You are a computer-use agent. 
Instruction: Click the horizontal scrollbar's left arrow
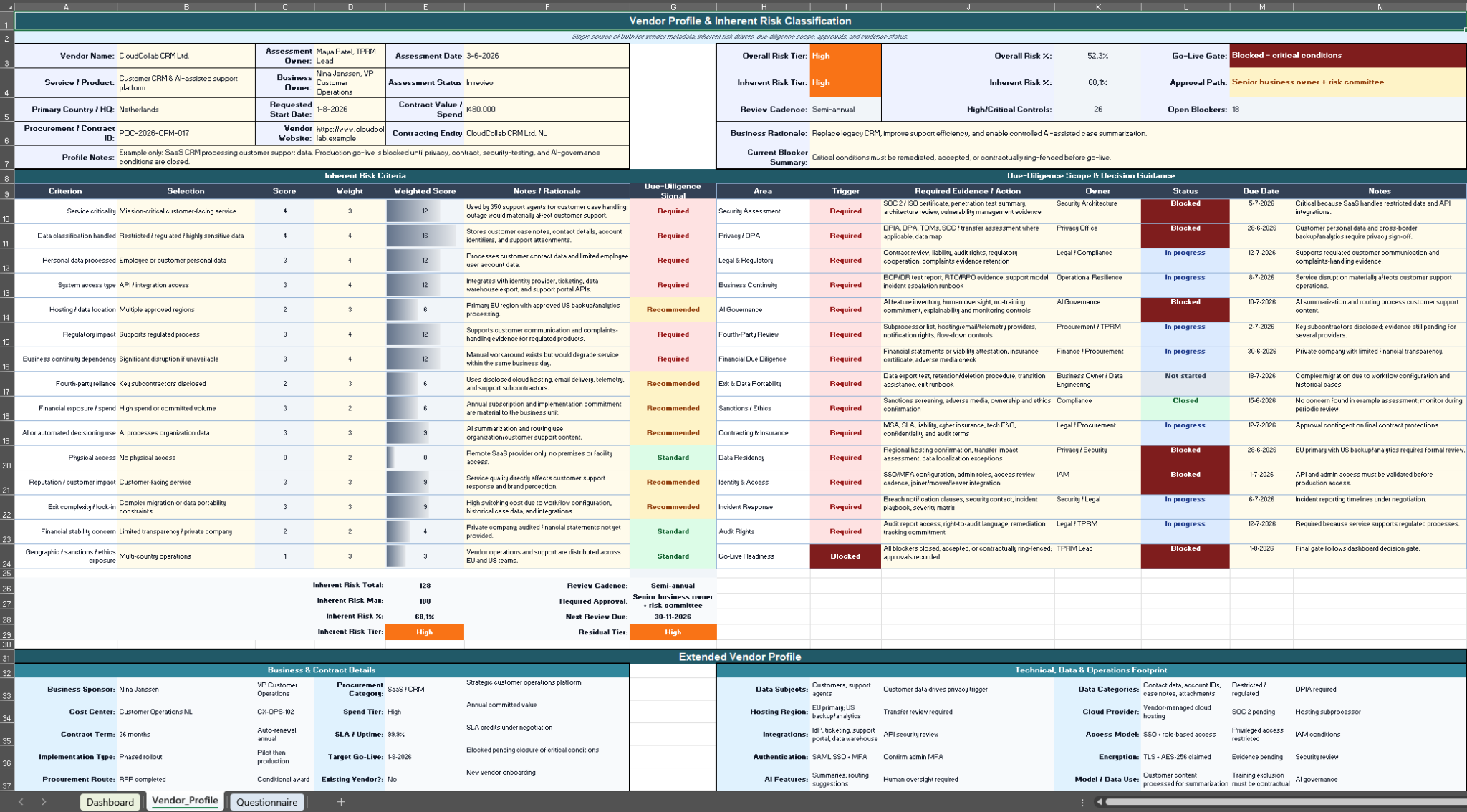coord(1099,802)
